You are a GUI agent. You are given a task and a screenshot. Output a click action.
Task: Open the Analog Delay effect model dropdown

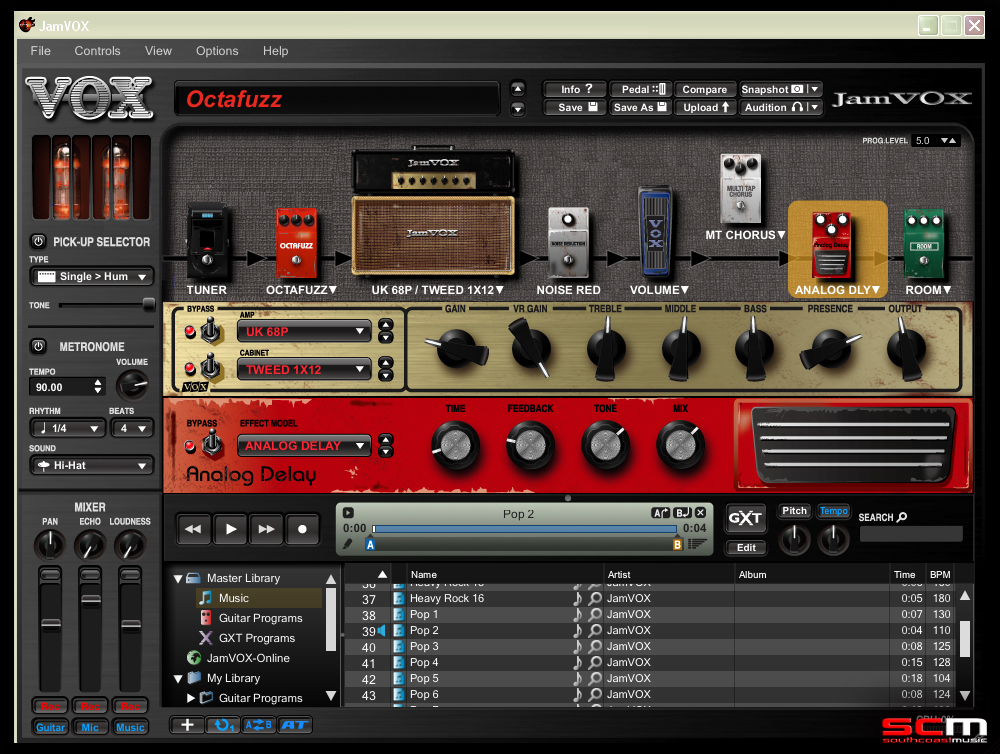coord(304,445)
